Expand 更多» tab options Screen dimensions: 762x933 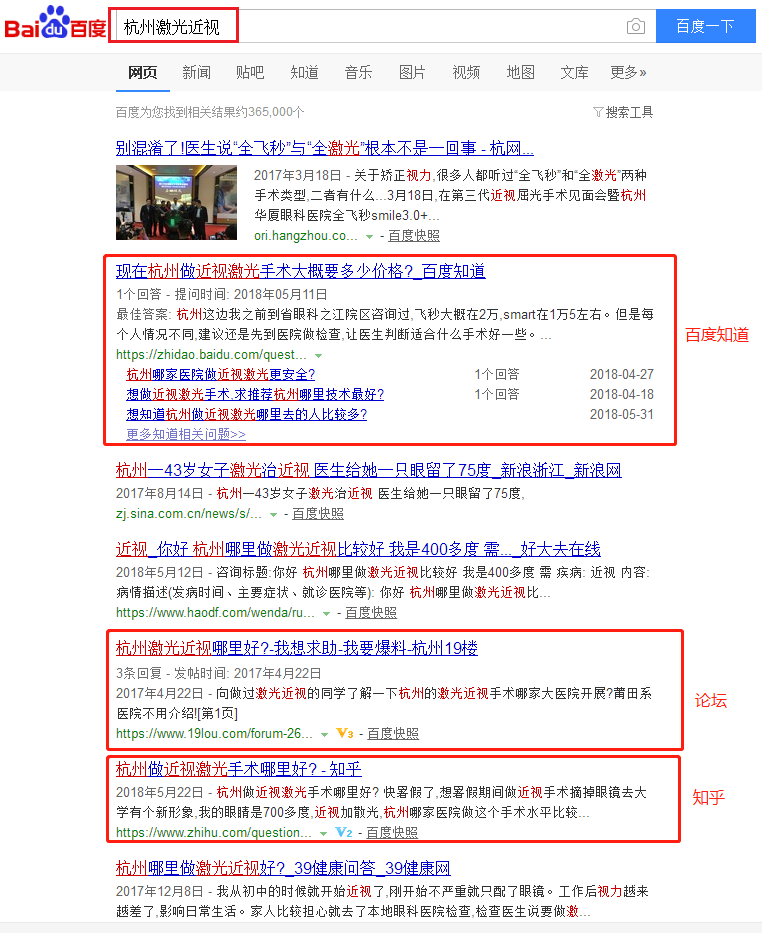click(628, 73)
